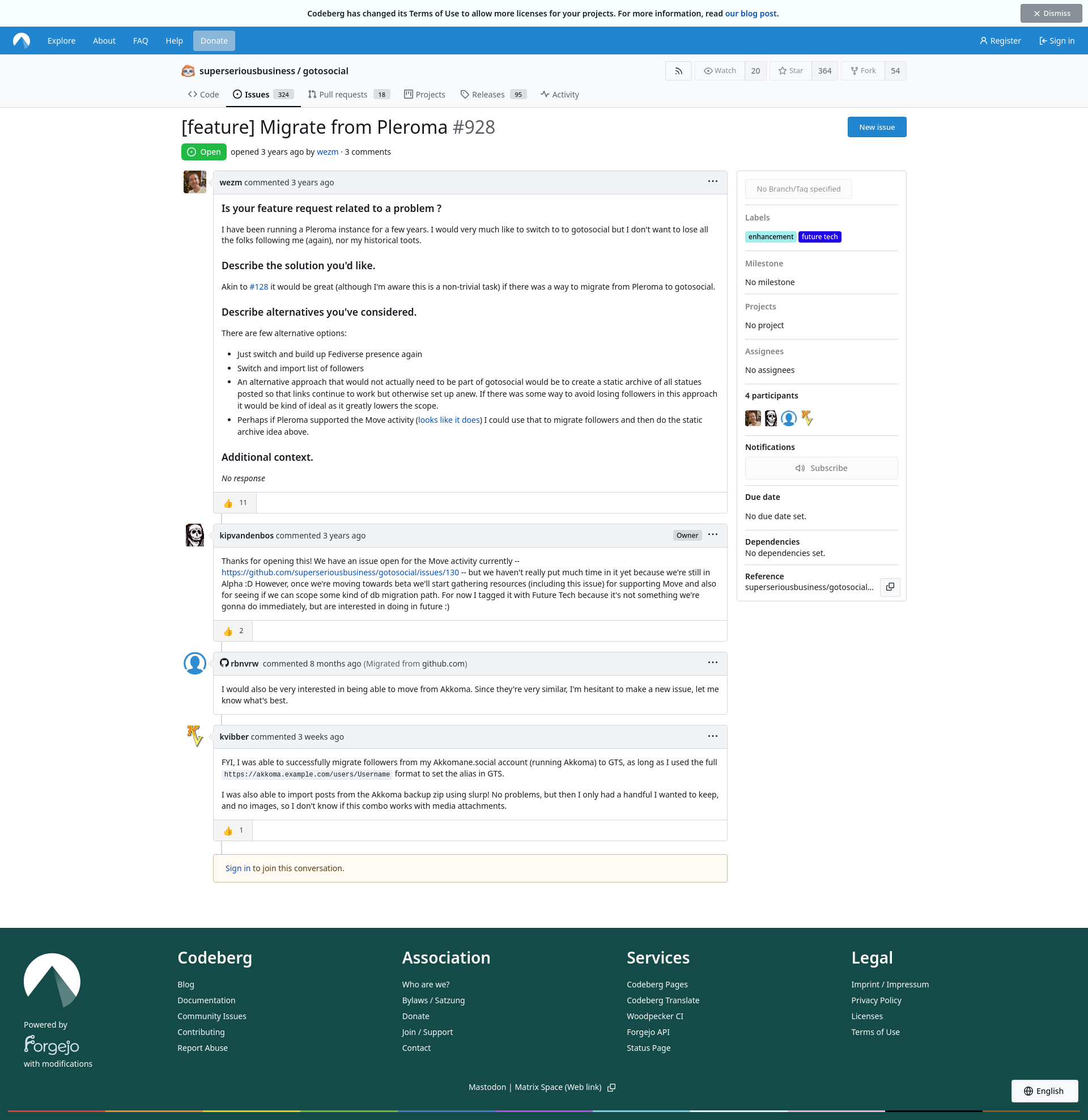Toggle Watch on this repository
The height and width of the screenshot is (1120, 1088).
720,71
